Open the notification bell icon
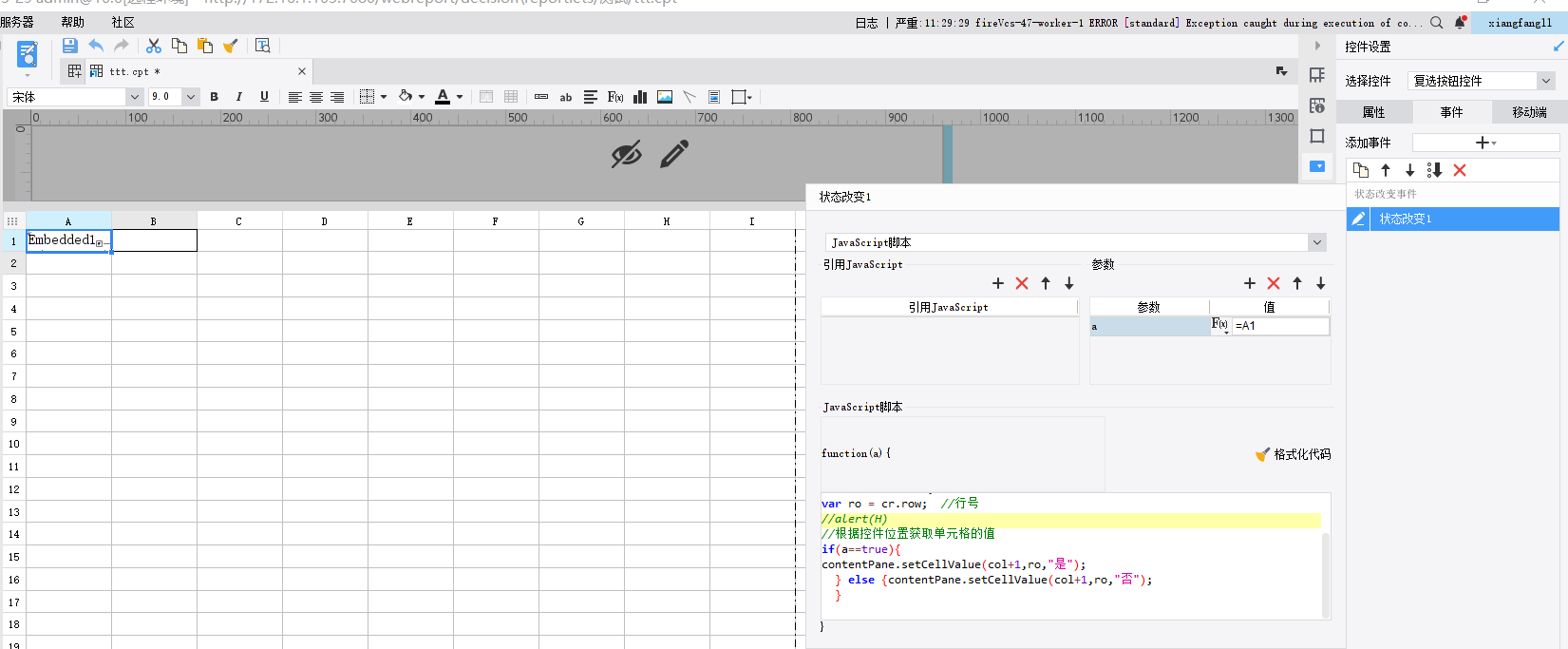 click(1461, 22)
